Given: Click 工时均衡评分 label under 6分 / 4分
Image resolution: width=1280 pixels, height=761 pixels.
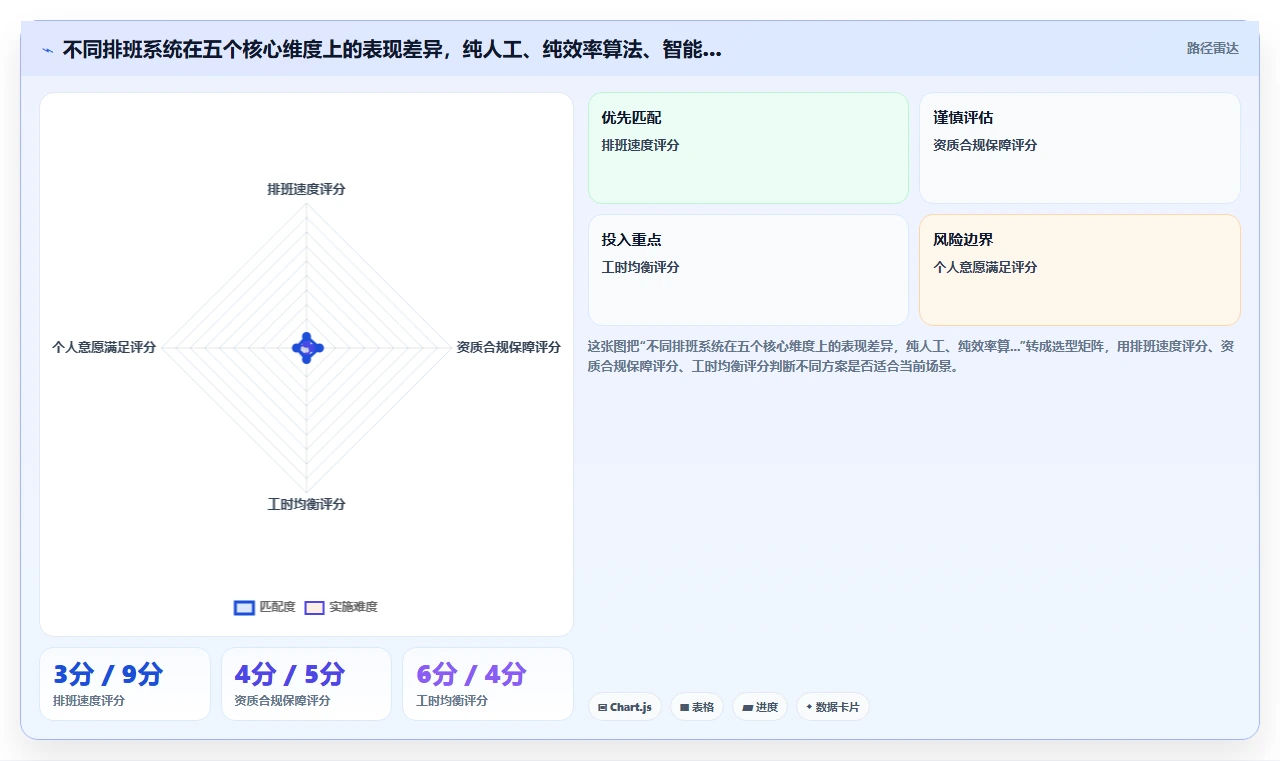Looking at the screenshot, I should tap(452, 701).
